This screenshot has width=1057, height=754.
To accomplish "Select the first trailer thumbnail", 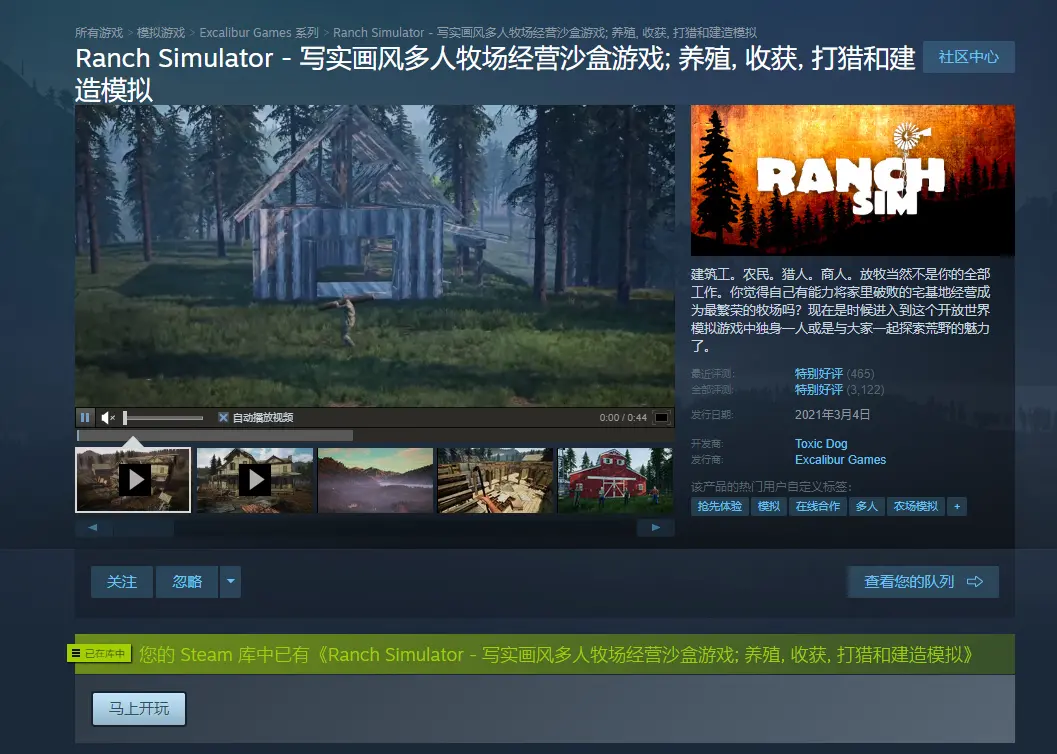I will tap(133, 480).
